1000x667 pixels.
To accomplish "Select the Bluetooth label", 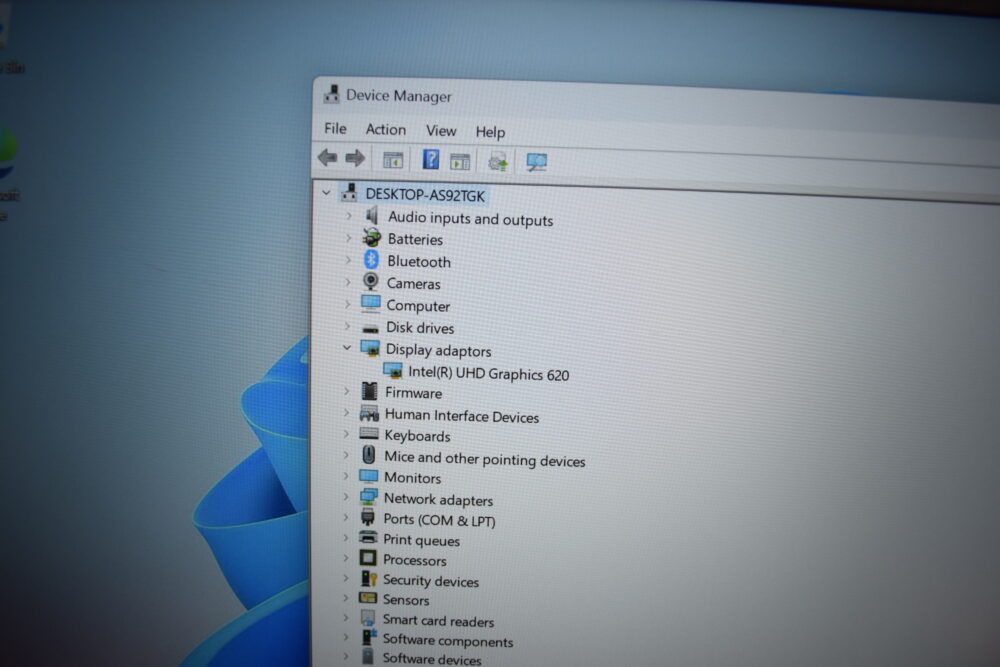I will pyautogui.click(x=419, y=261).
